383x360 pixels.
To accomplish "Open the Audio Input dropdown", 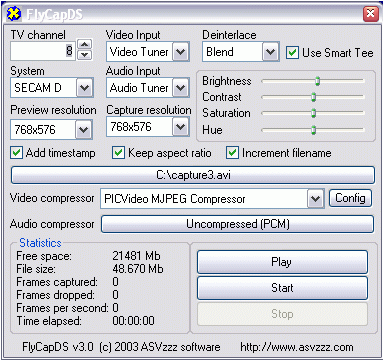I will (x=180, y=88).
